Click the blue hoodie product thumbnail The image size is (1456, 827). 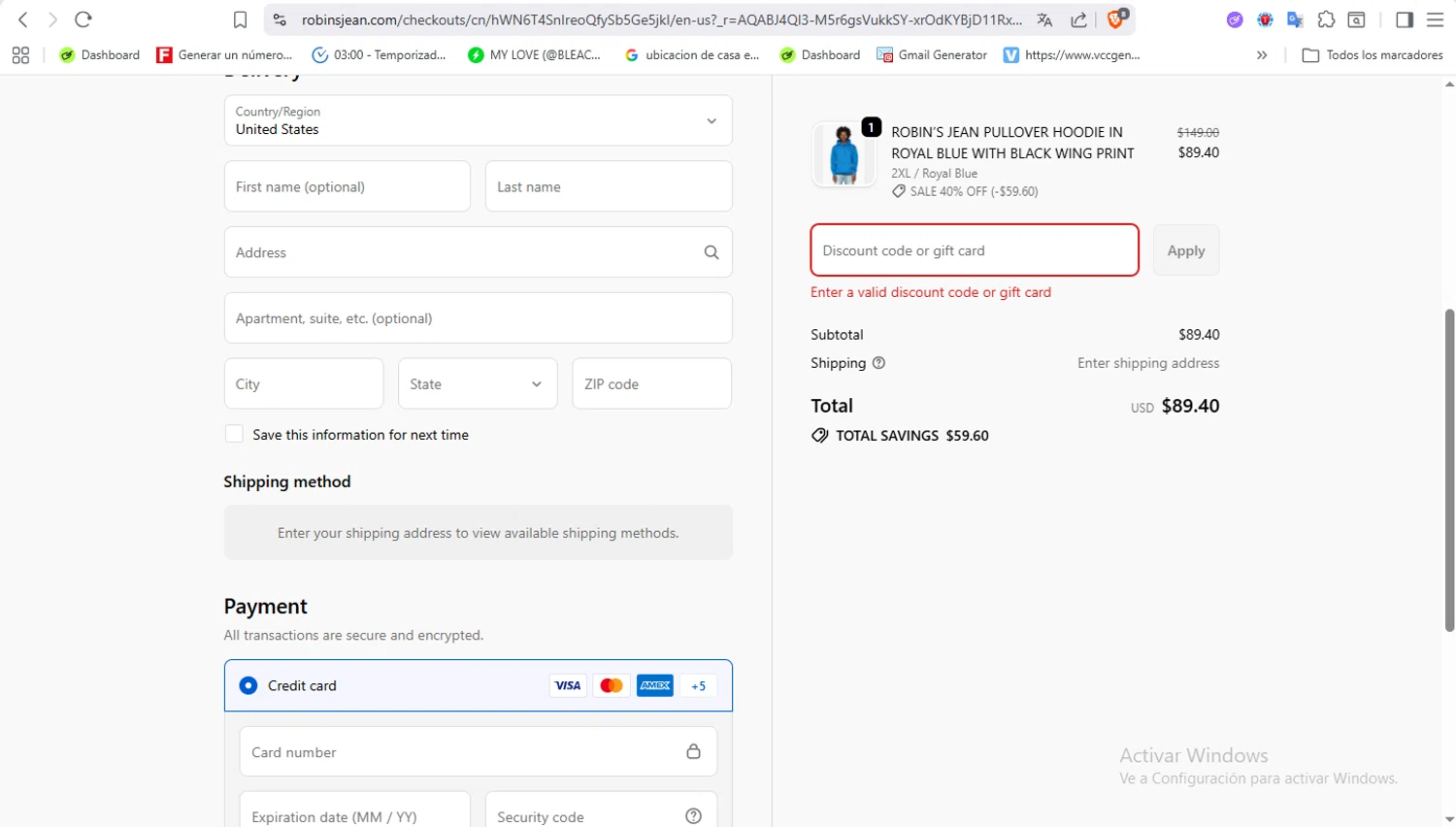844,154
